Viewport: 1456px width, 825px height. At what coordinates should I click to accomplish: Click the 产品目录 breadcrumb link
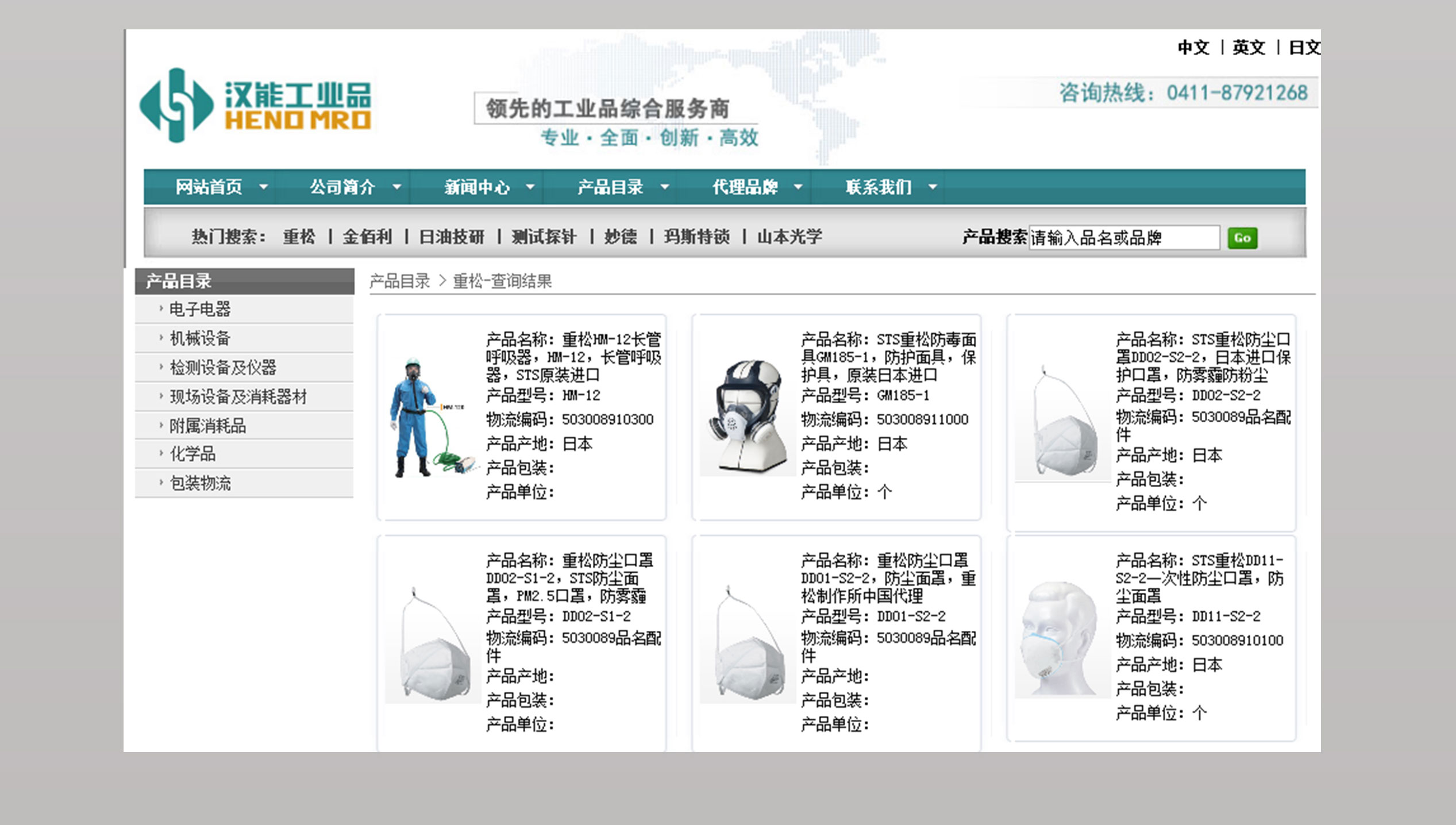click(x=399, y=281)
